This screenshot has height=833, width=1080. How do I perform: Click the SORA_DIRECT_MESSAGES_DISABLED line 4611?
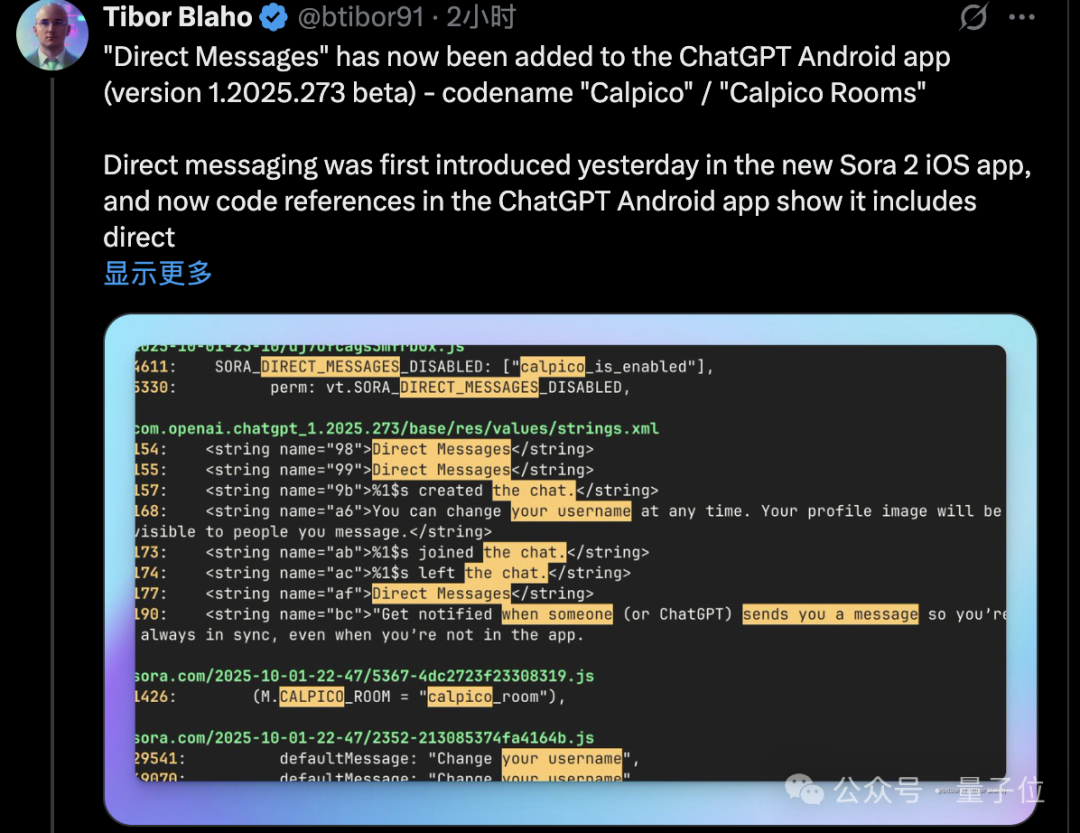tap(424, 367)
